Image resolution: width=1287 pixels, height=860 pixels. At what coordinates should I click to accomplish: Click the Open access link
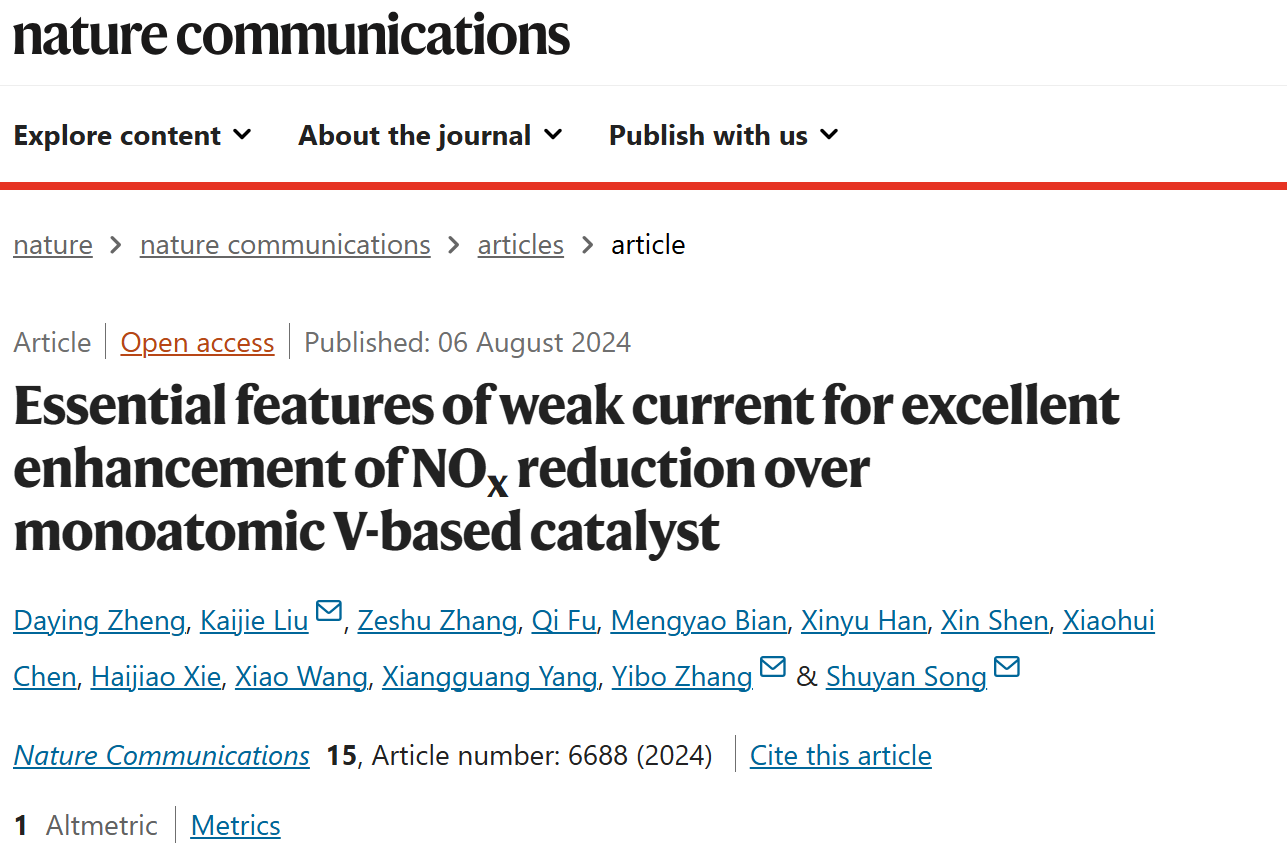point(197,343)
